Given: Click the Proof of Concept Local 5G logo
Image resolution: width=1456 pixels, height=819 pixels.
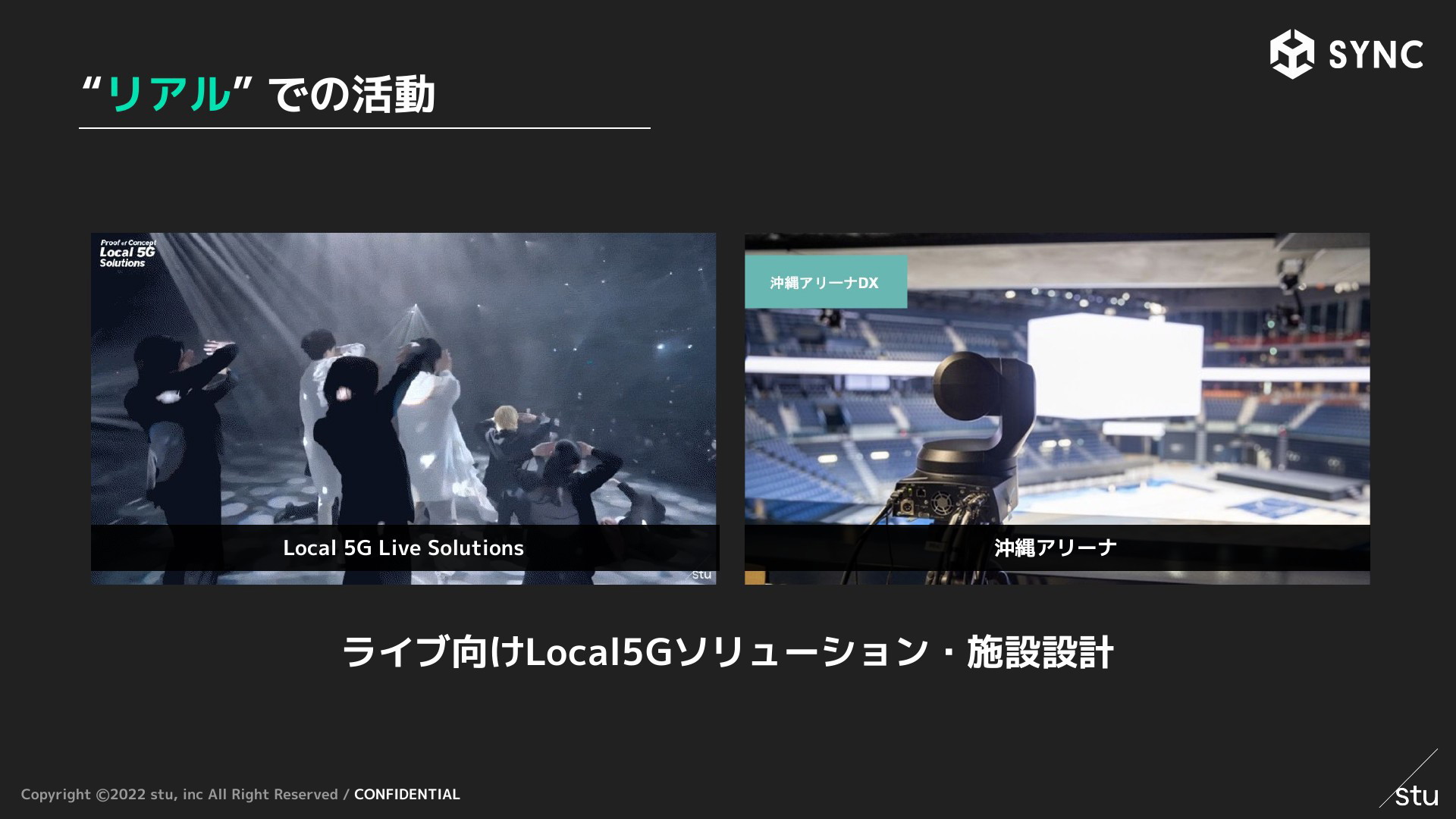Looking at the screenshot, I should click(127, 253).
